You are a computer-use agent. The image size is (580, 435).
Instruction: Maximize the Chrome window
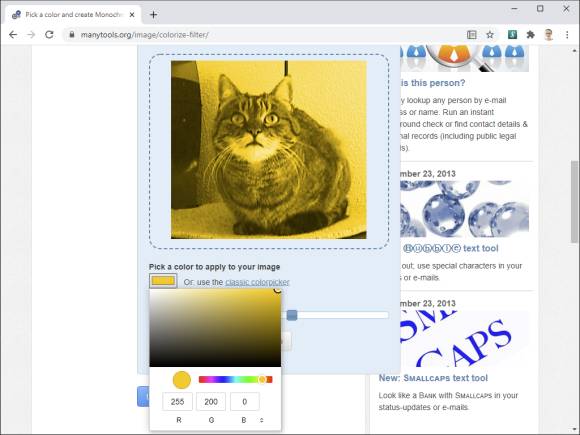tap(540, 8)
